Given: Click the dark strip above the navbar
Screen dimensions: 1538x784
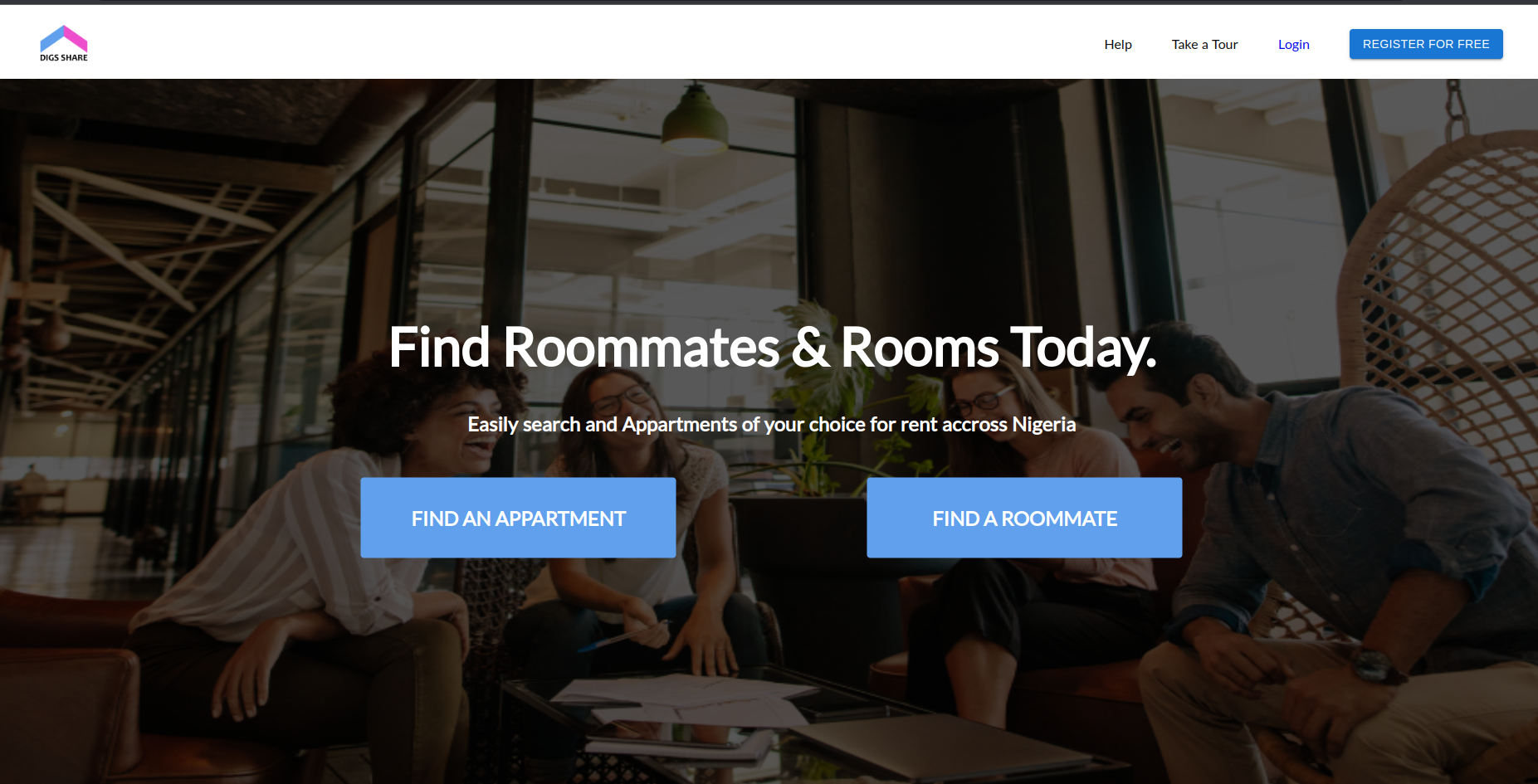Looking at the screenshot, I should coord(769,2).
